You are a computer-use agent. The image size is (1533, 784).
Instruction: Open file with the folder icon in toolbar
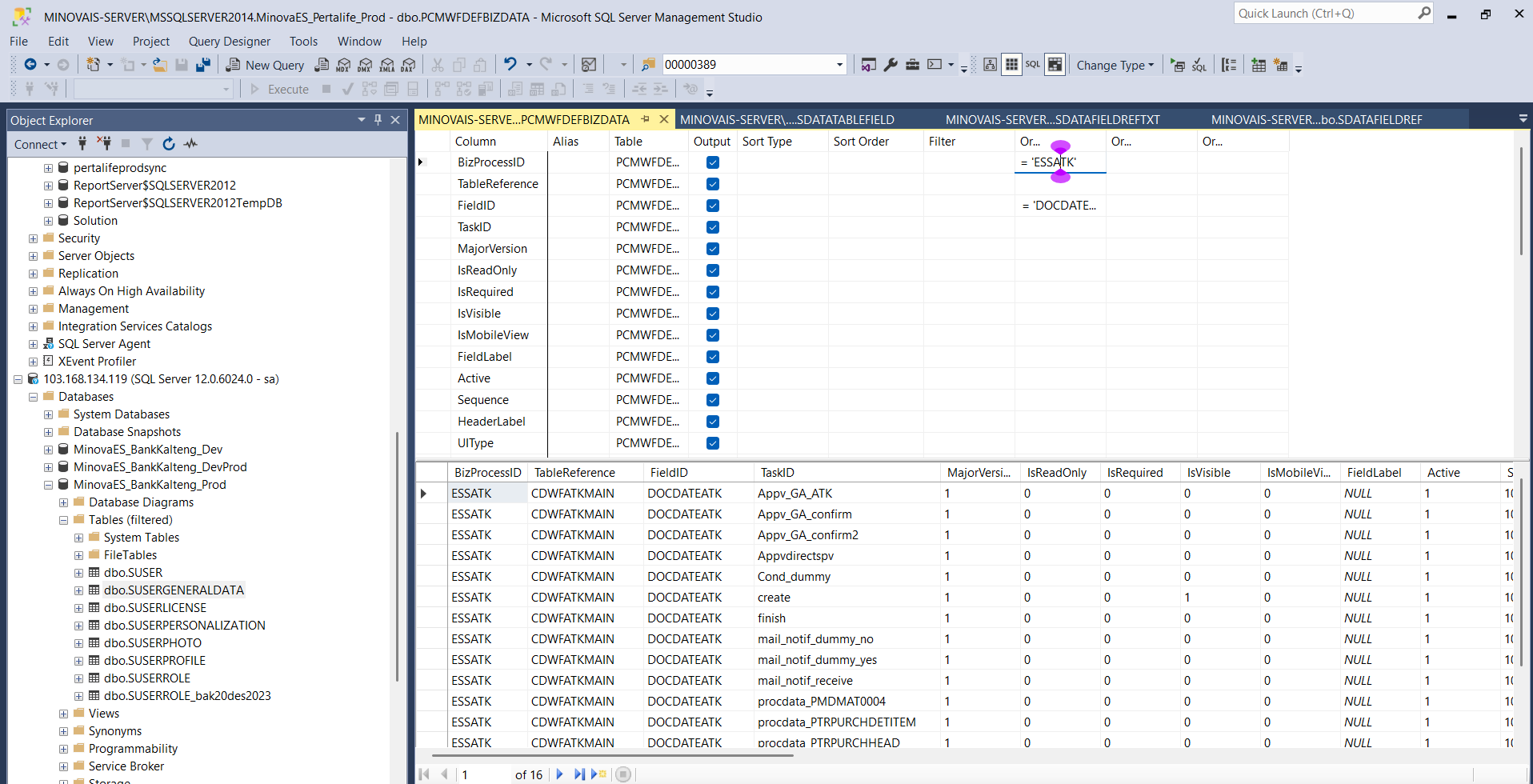(160, 65)
